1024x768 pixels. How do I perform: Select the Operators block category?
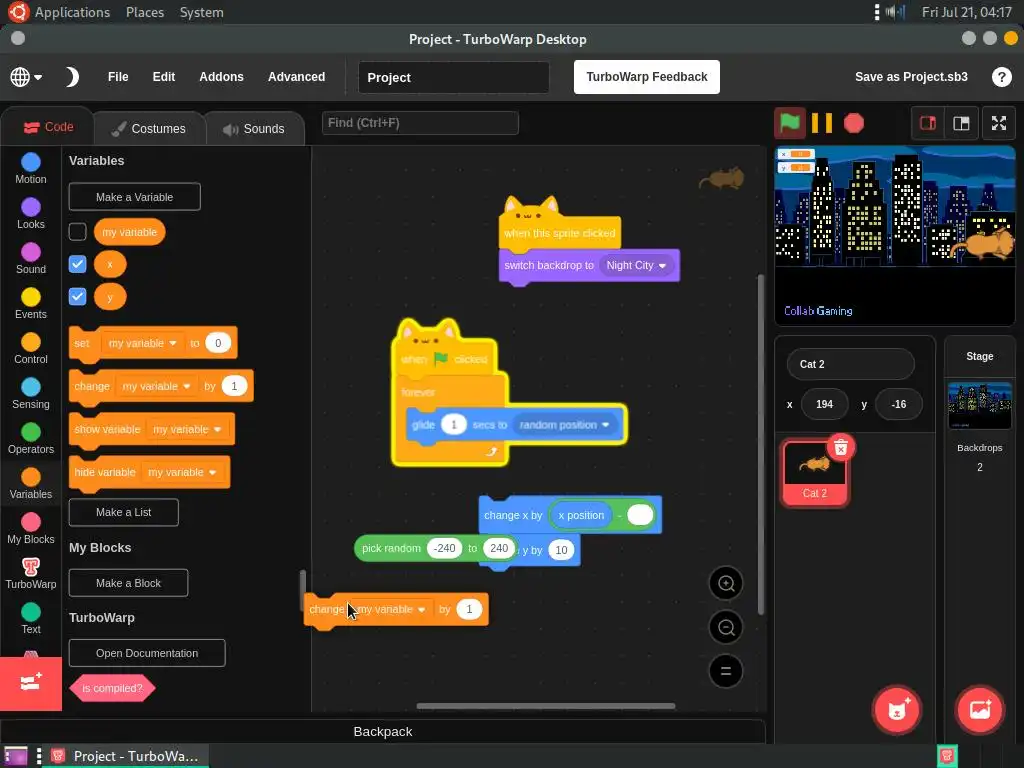pos(31,439)
